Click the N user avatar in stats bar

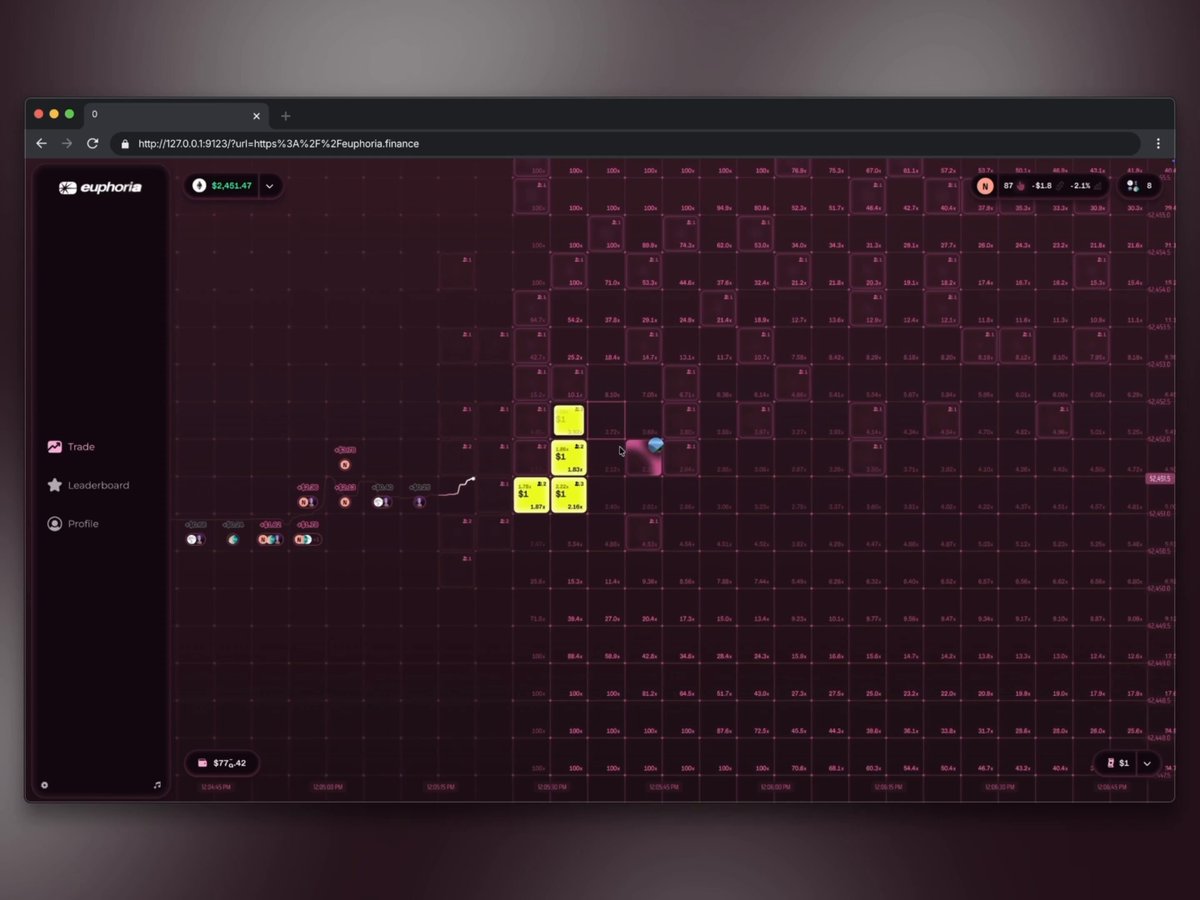click(986, 186)
